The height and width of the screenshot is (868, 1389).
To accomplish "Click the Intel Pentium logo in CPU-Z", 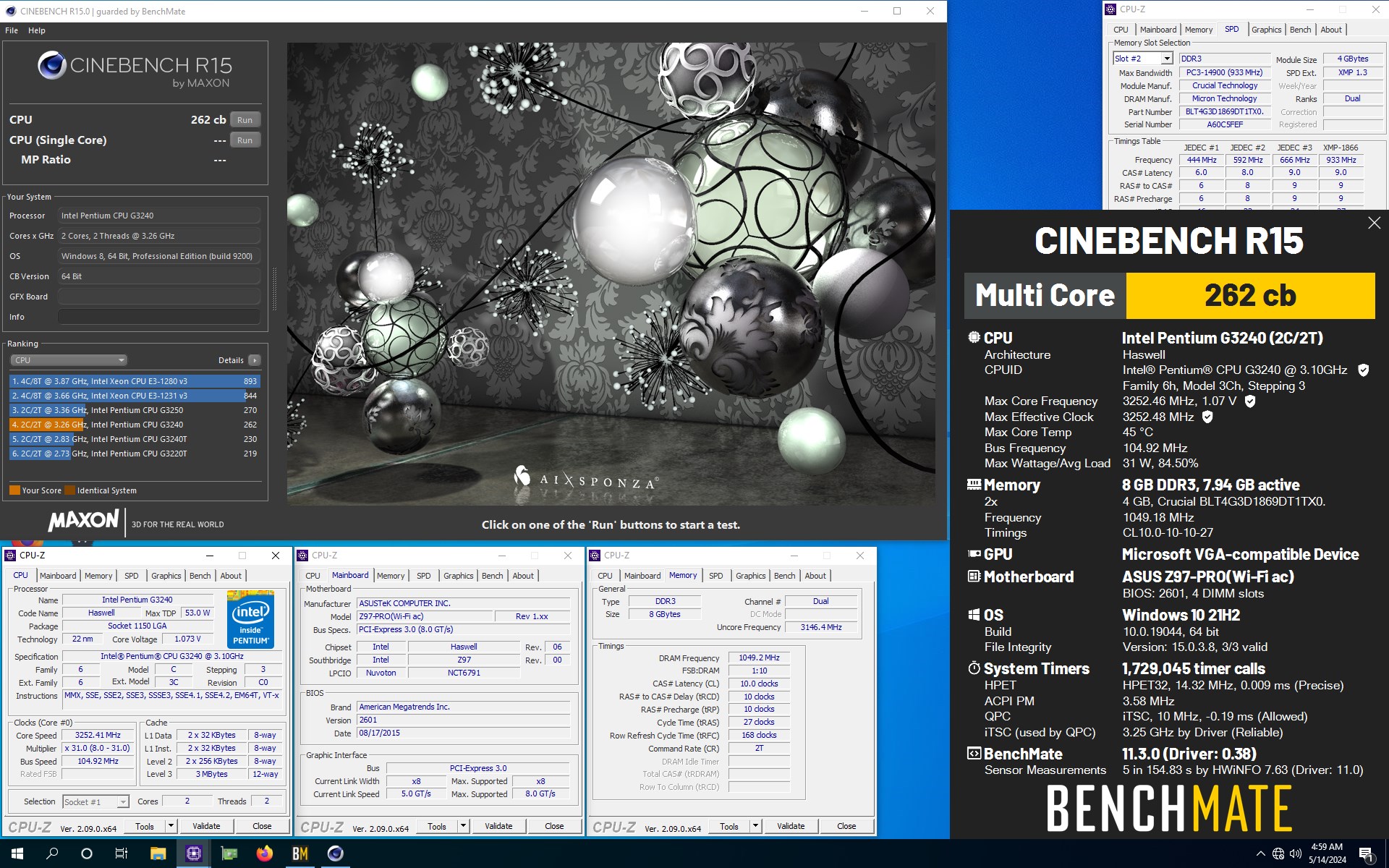I will [250, 619].
